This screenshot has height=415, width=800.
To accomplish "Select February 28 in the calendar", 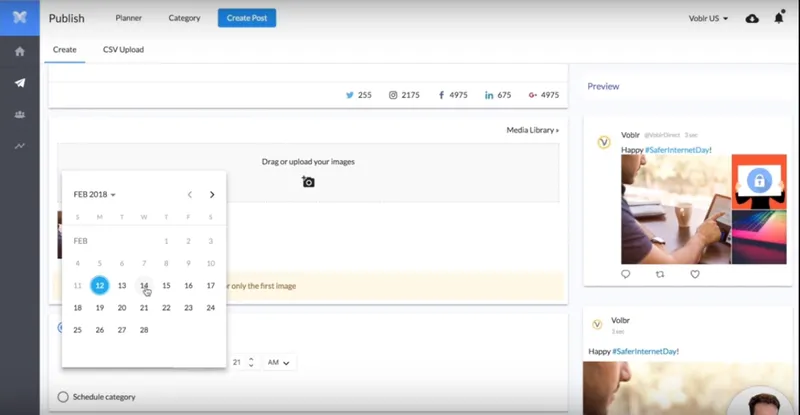I will [144, 330].
